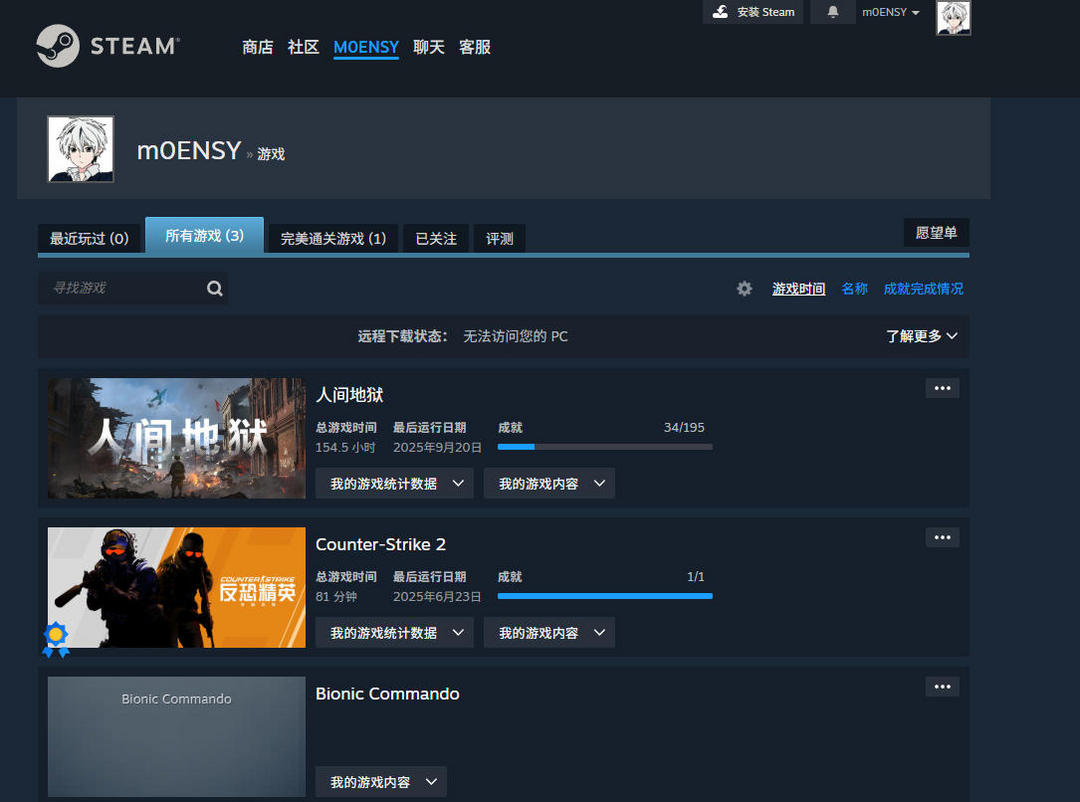Sort games by 名称

coord(854,288)
